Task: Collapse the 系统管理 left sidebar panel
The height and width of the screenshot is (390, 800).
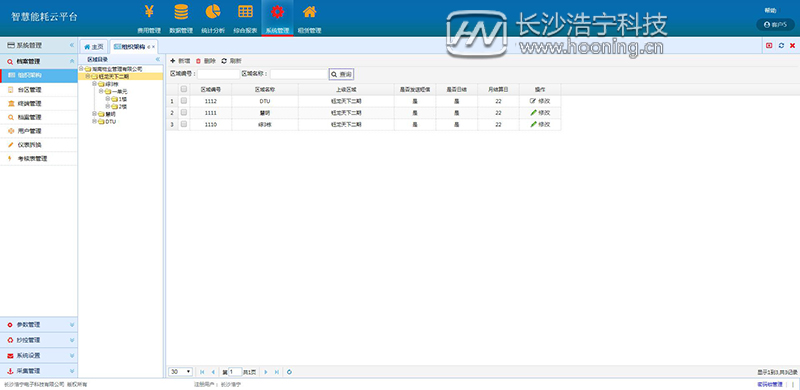Action: tap(72, 45)
